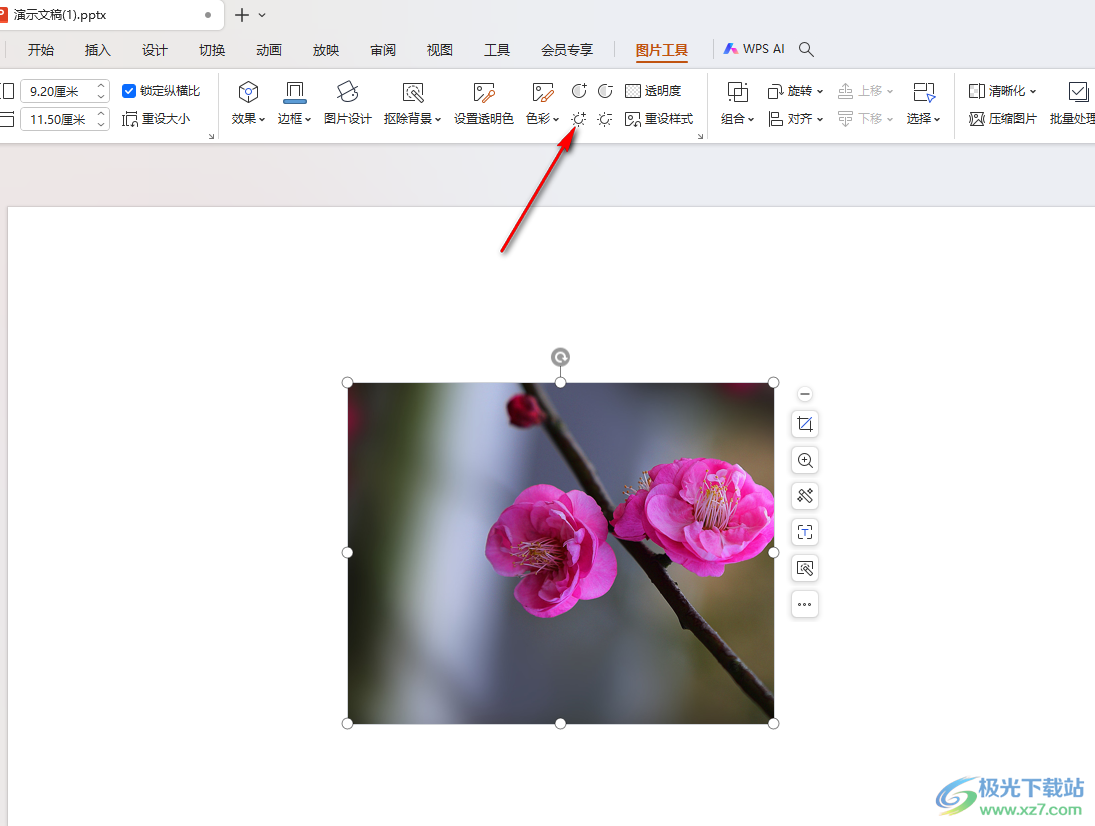Switch to the 插入 tab

click(98, 50)
